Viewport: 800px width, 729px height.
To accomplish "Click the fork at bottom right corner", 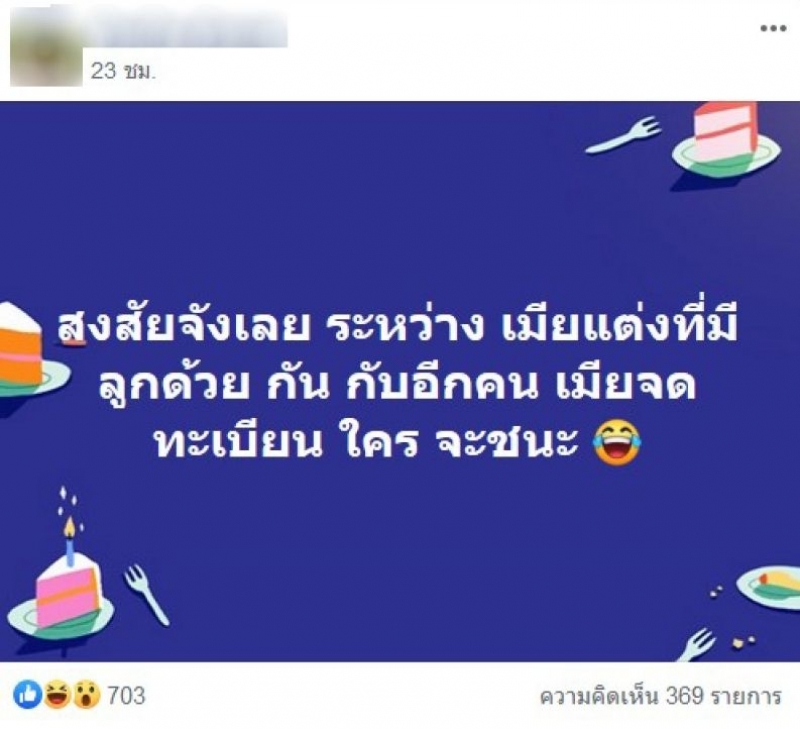I will point(697,645).
